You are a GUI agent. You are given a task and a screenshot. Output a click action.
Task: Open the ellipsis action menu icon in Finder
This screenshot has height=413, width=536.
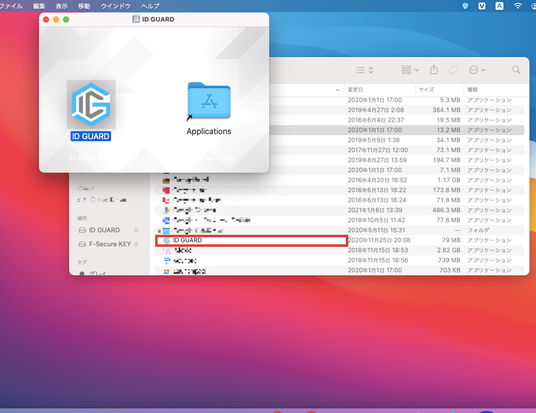coord(473,70)
